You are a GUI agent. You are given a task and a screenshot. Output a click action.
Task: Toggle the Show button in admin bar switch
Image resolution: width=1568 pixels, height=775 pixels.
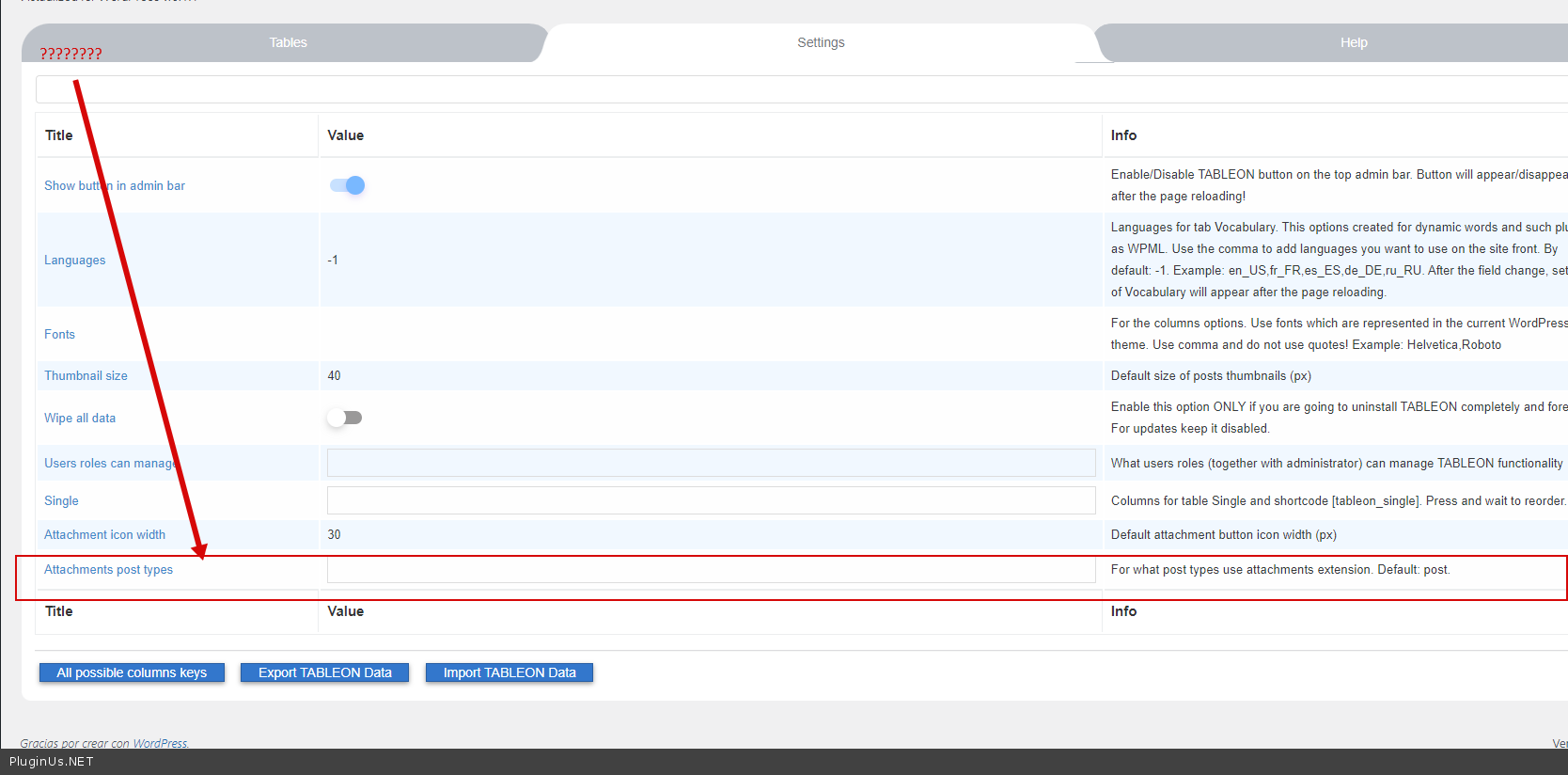point(347,185)
